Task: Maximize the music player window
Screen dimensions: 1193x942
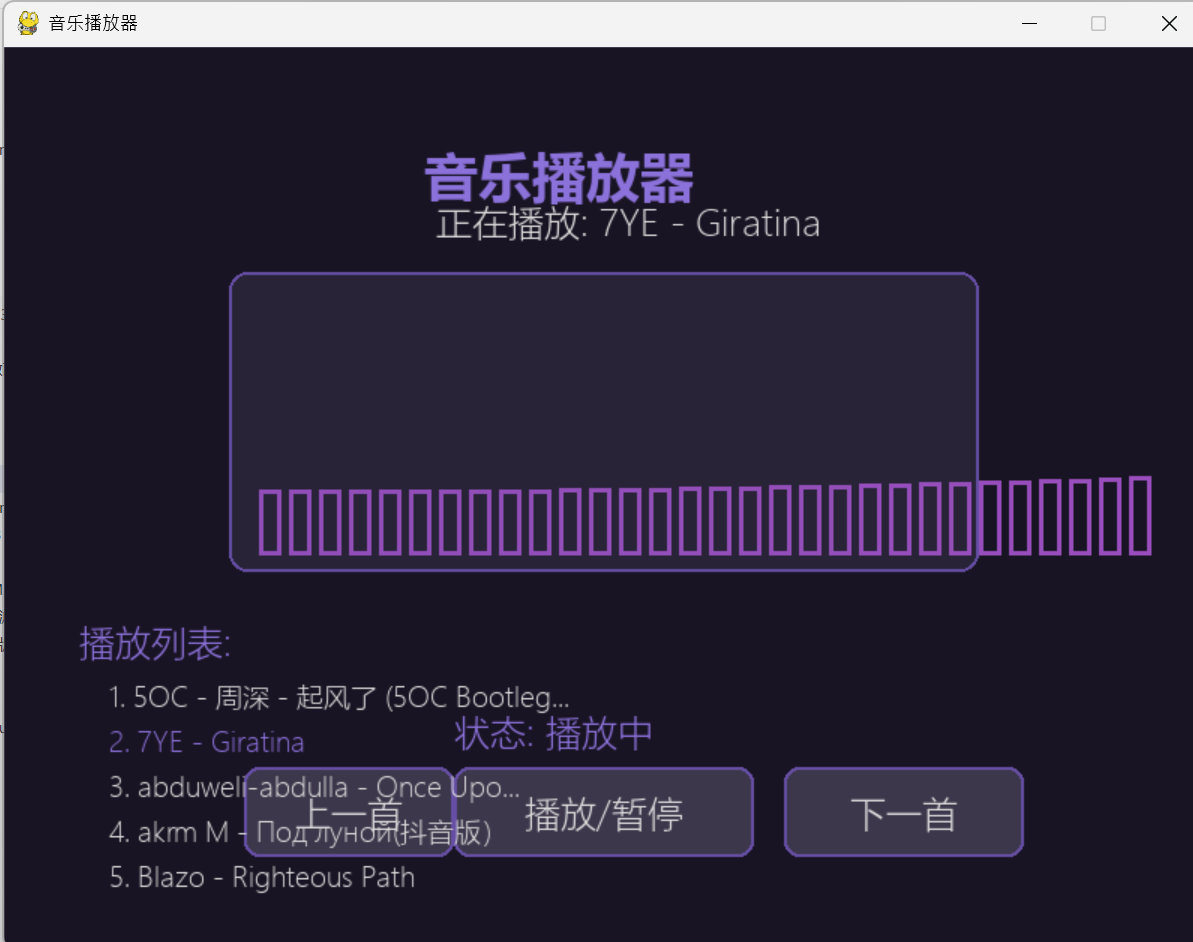Action: click(1098, 22)
